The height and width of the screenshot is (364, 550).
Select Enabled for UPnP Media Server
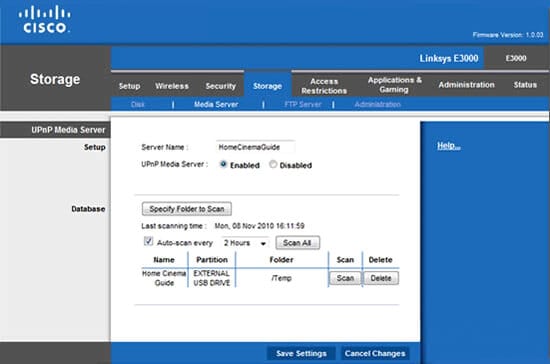pos(223,164)
